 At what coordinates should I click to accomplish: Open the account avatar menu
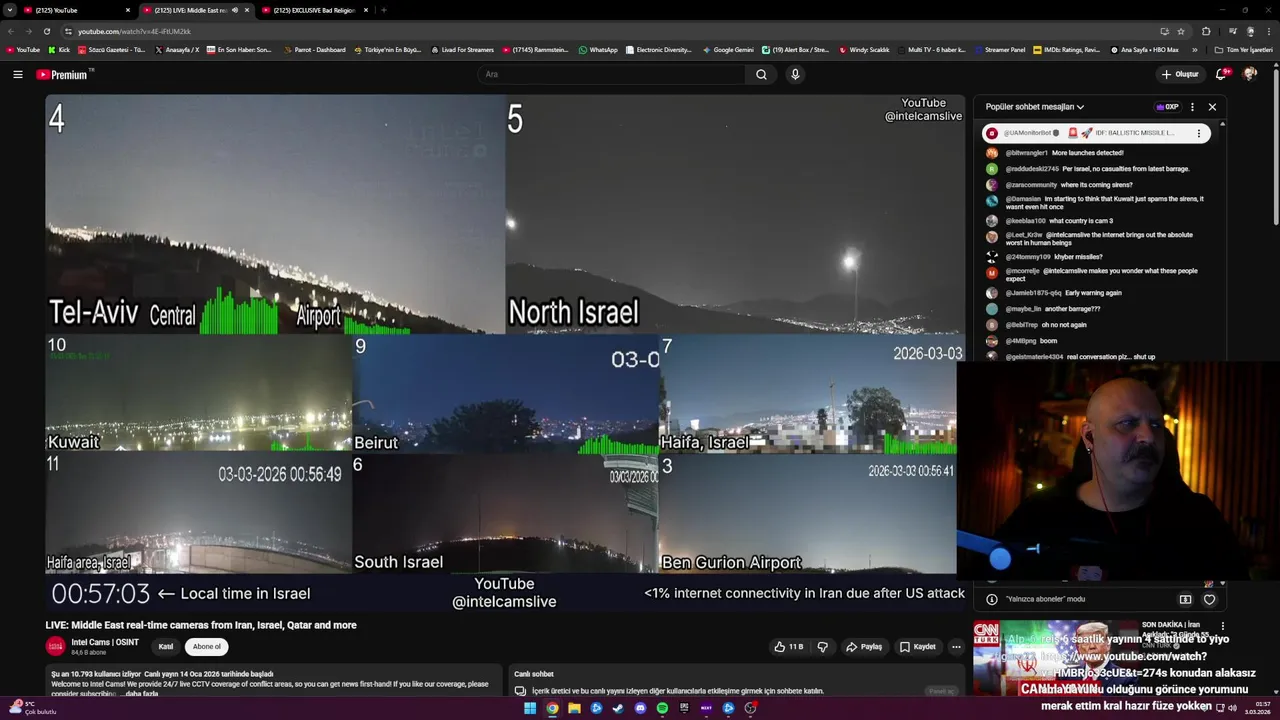pyautogui.click(x=1250, y=74)
